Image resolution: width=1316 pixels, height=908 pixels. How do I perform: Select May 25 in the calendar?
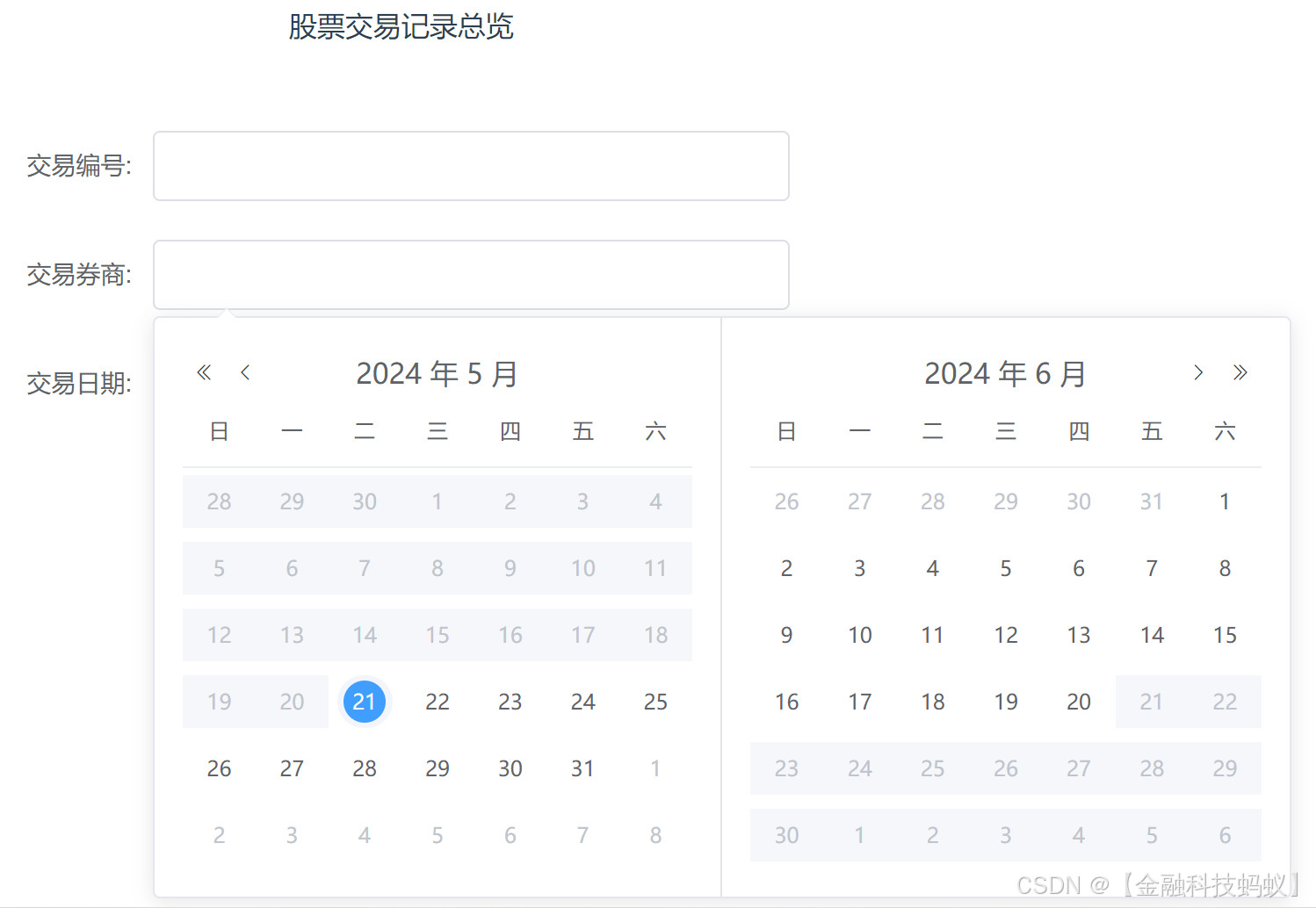click(x=656, y=702)
